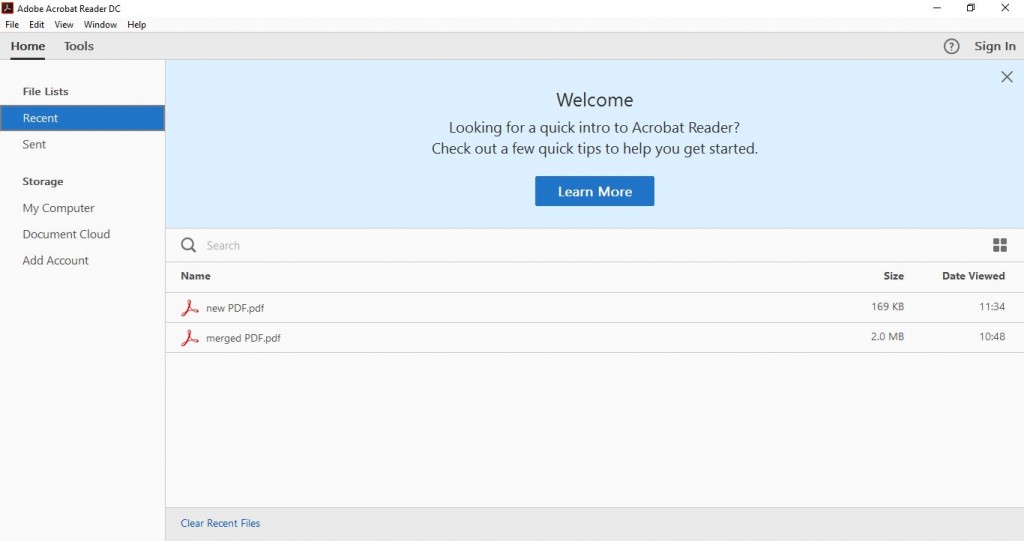Screen dimensions: 1024x541
Task: Open the Edit menu
Action: [36, 24]
